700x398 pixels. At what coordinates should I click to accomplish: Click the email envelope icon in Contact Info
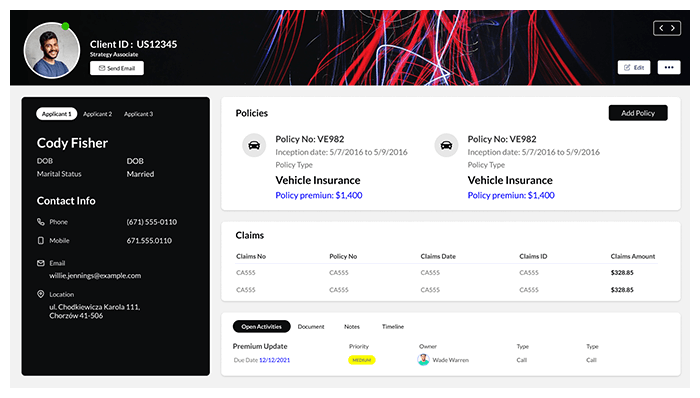[41, 263]
